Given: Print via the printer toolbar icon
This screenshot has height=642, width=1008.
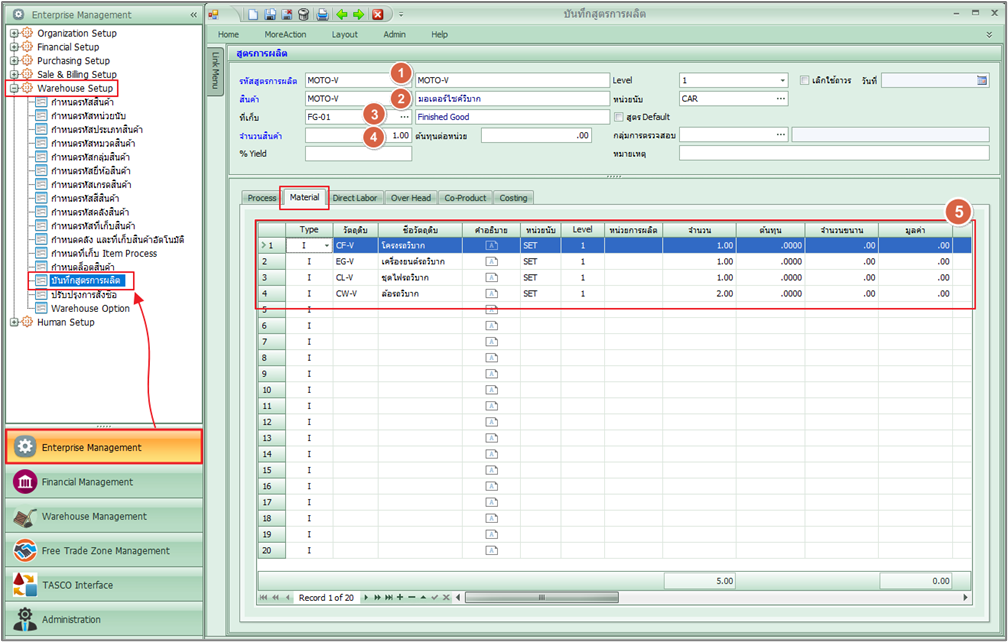Looking at the screenshot, I should click(x=323, y=13).
